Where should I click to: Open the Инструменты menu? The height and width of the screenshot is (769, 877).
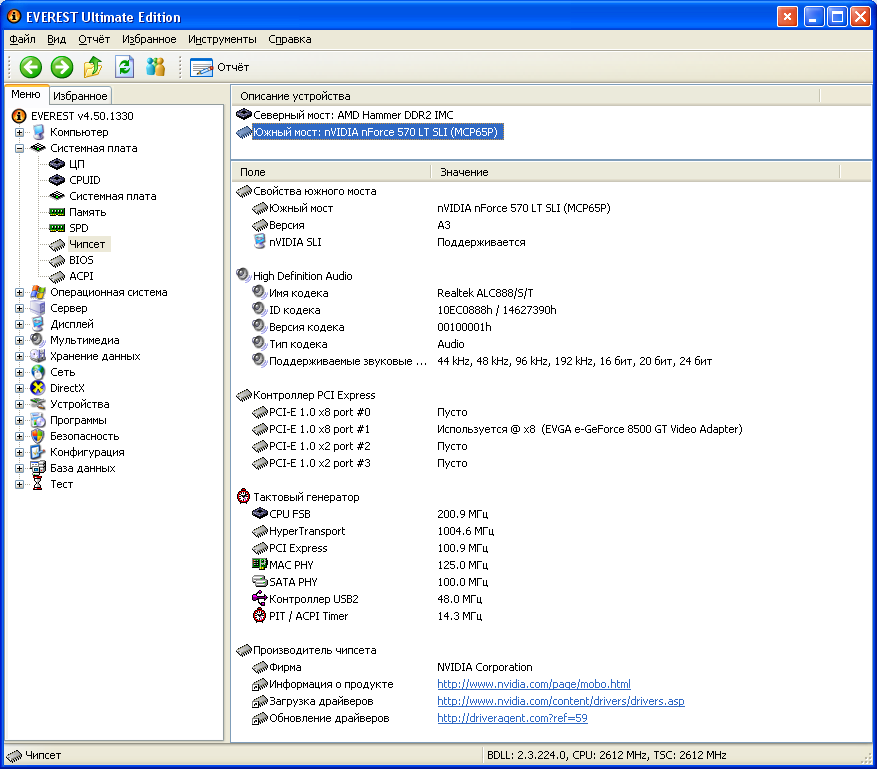point(222,39)
